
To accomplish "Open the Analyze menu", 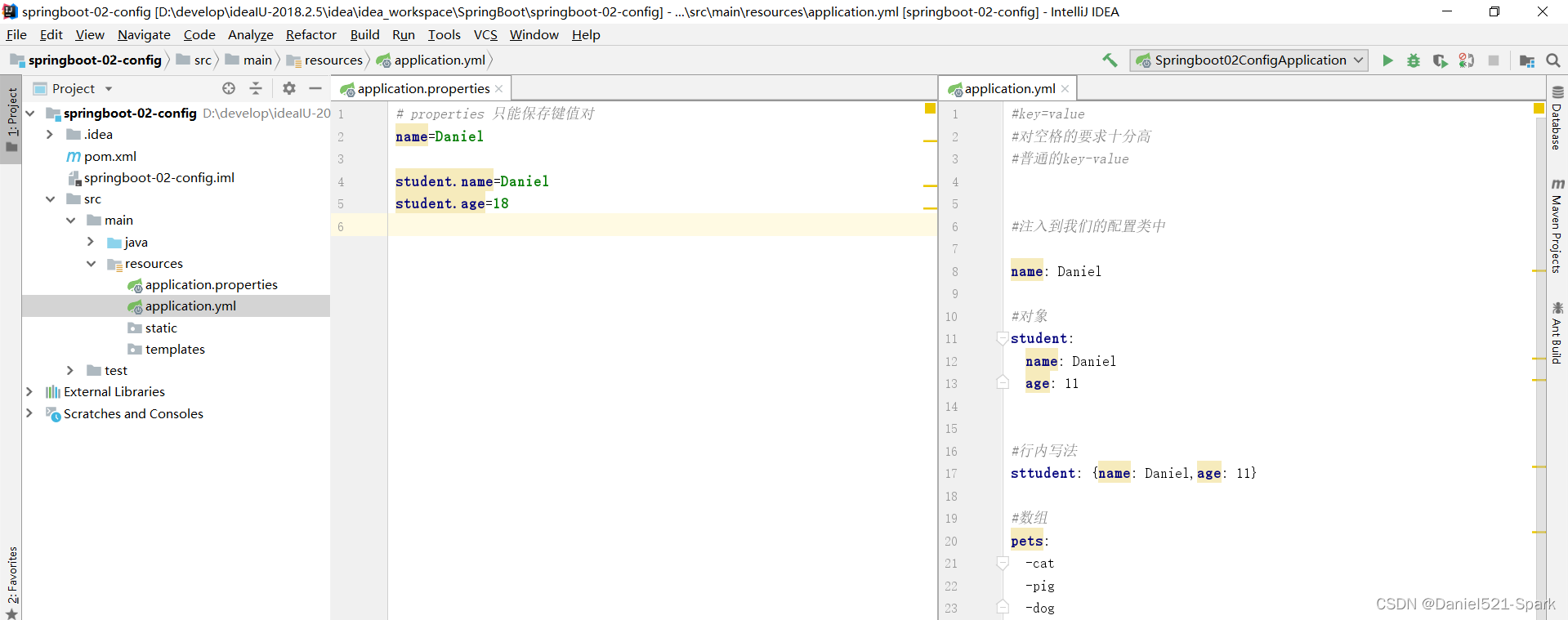I will click(x=250, y=34).
